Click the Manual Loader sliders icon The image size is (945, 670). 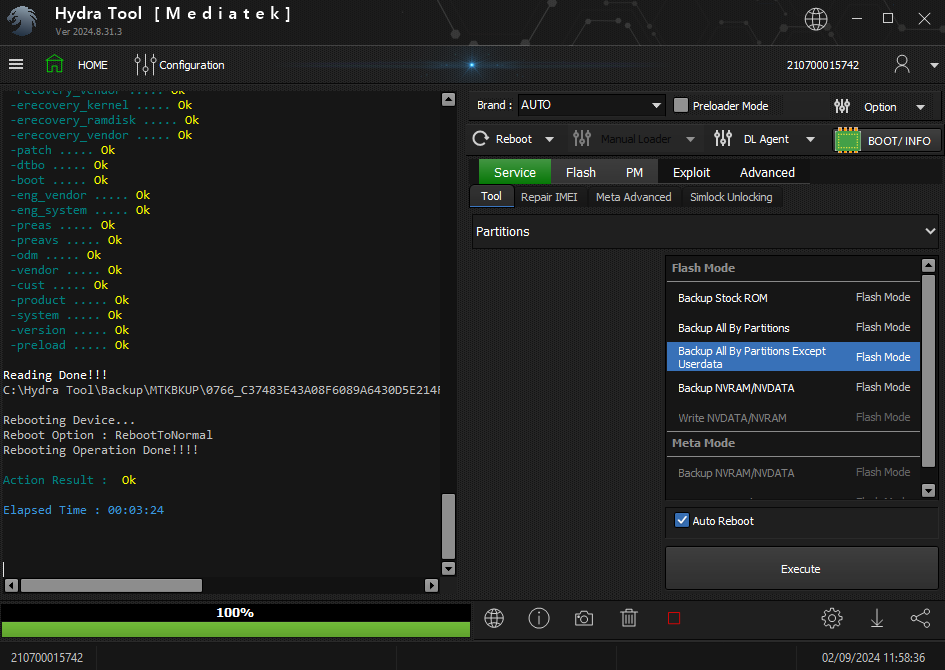(x=582, y=139)
